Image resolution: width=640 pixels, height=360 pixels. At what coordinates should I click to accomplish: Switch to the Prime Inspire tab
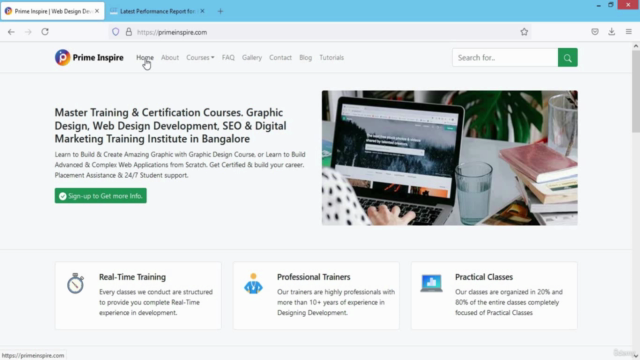52,11
